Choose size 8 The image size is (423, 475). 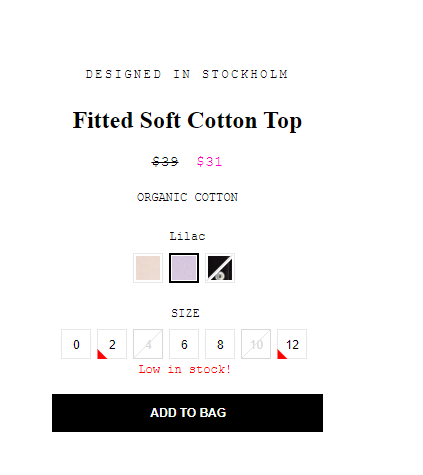tap(220, 344)
